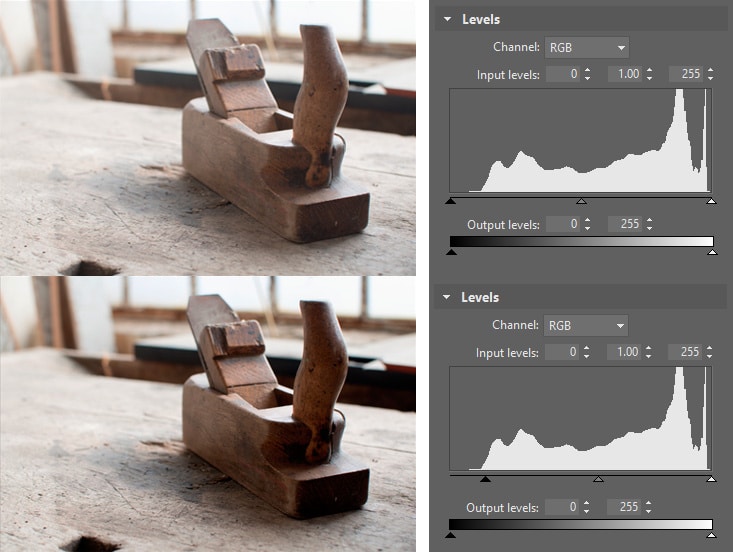Screen dimensions: 733x552
Task: Open the upper Channel RGB dropdown
Action: (x=587, y=47)
